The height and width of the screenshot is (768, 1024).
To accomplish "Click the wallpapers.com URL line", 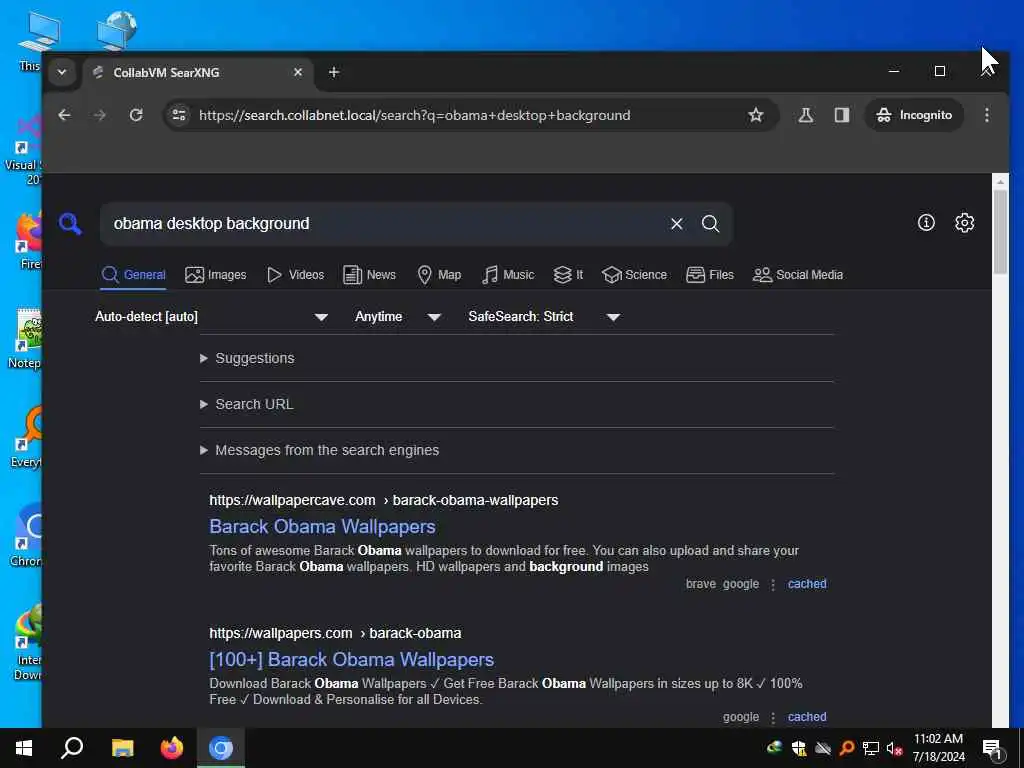I will tap(335, 633).
